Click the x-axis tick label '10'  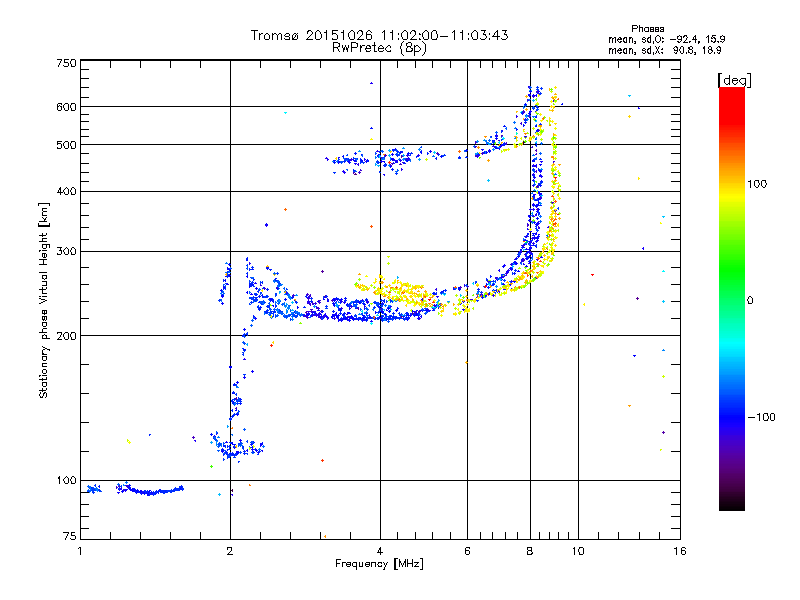pyautogui.click(x=578, y=551)
